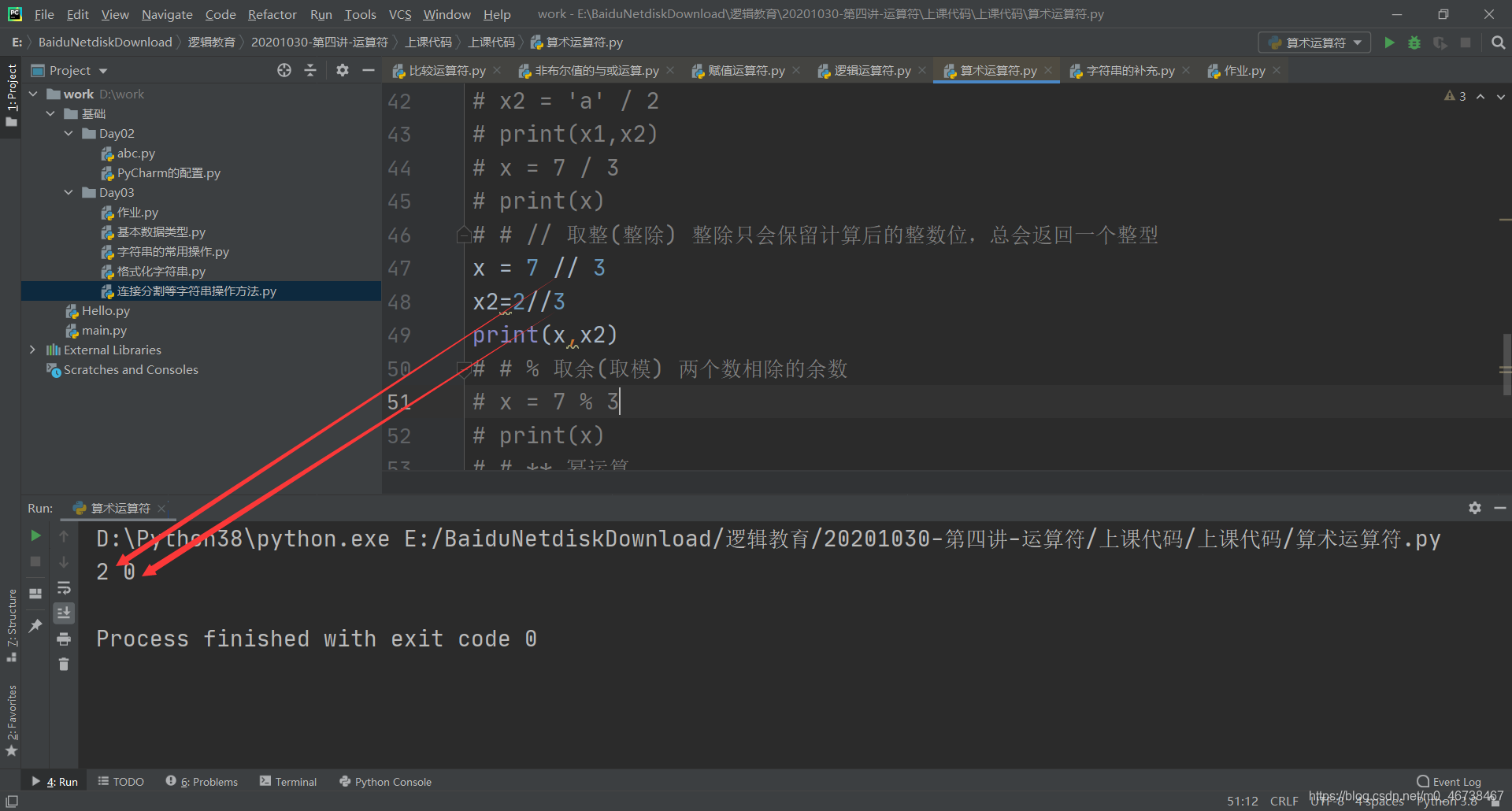Restore layout icon in Run panel
The height and width of the screenshot is (811, 1512).
35,593
